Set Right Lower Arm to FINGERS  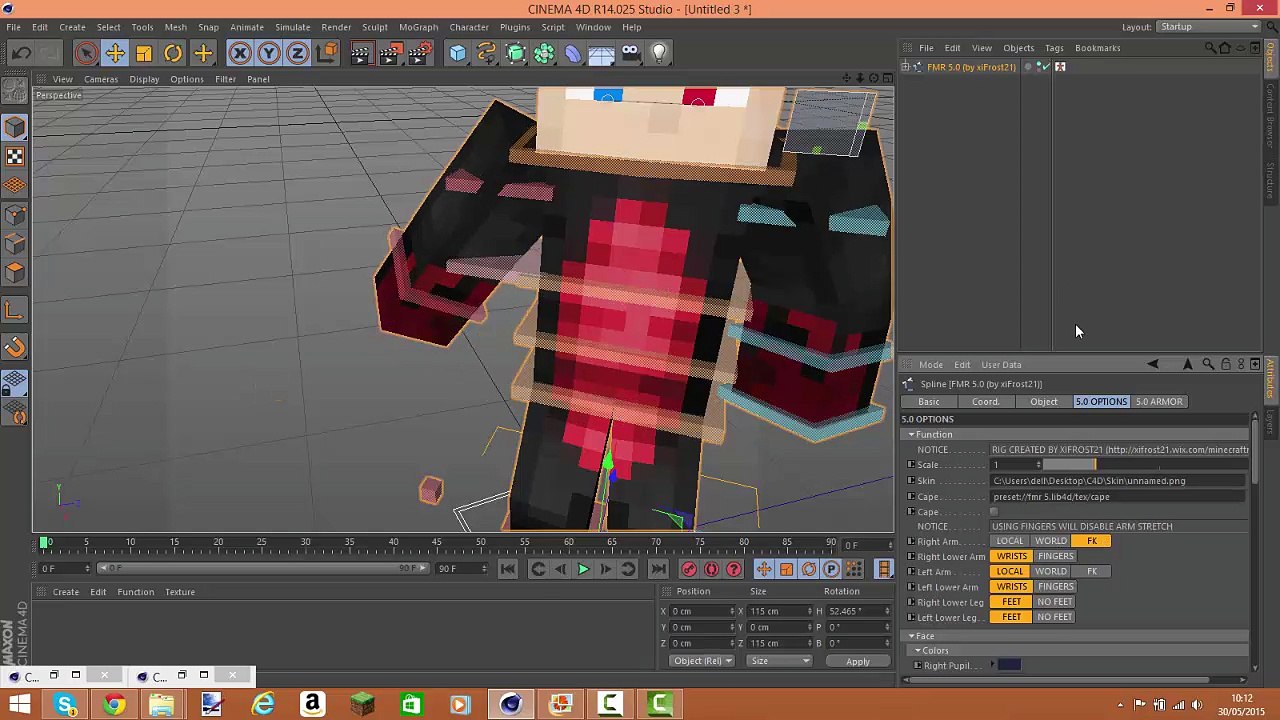coord(1055,556)
